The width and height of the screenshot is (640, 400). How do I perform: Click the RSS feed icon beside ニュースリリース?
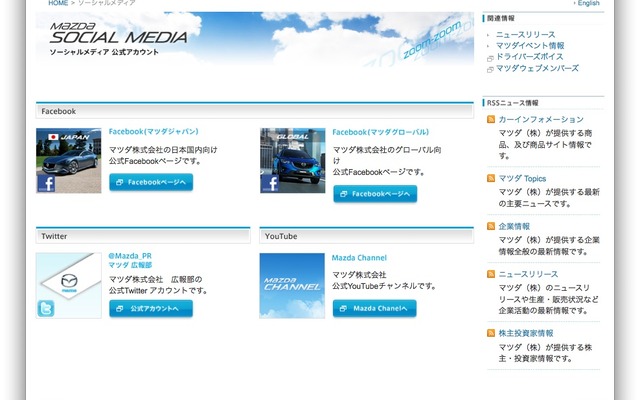tap(491, 274)
